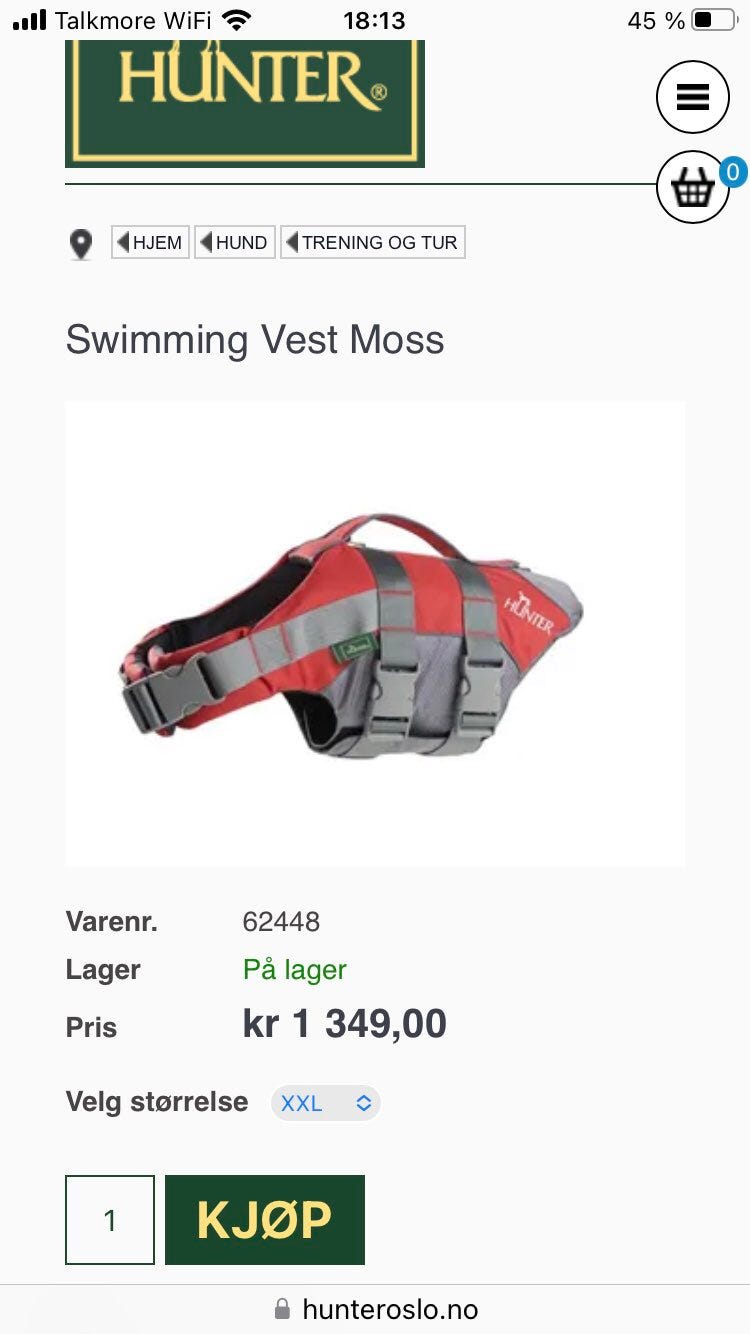Click the Hunter logo banner

pos(245,103)
